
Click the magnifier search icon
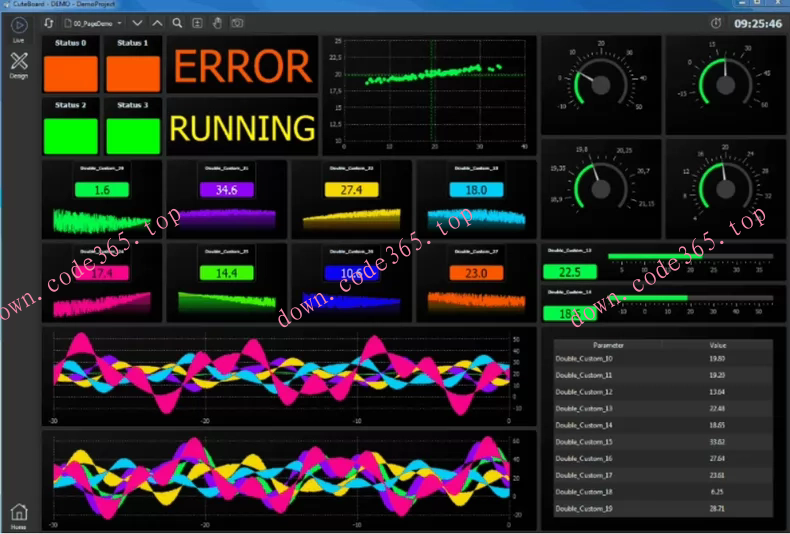point(177,23)
